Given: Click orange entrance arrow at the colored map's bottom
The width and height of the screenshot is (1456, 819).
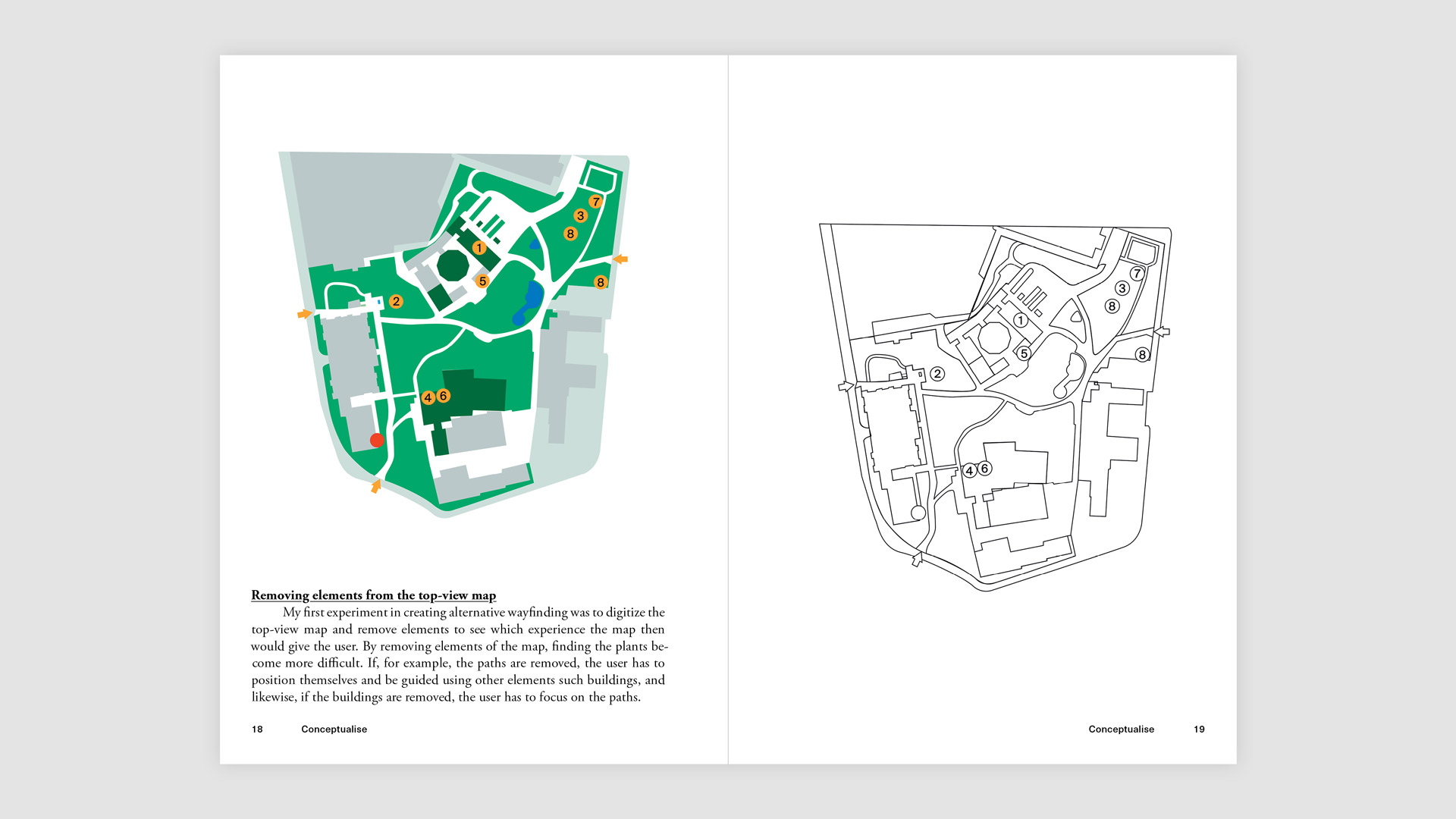Looking at the screenshot, I should [x=376, y=486].
